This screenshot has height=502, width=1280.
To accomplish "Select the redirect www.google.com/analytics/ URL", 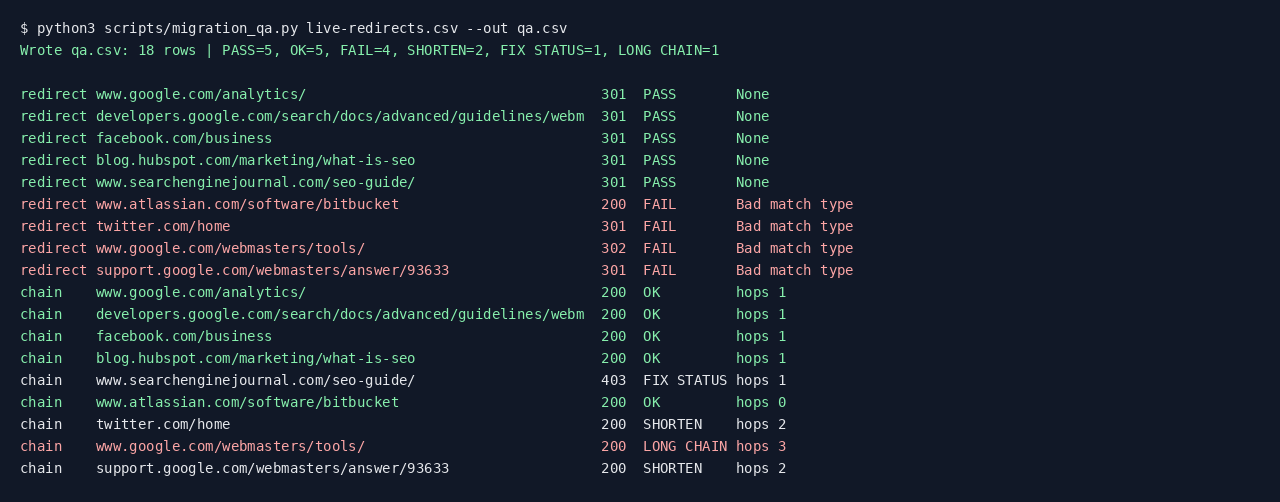I will (201, 94).
